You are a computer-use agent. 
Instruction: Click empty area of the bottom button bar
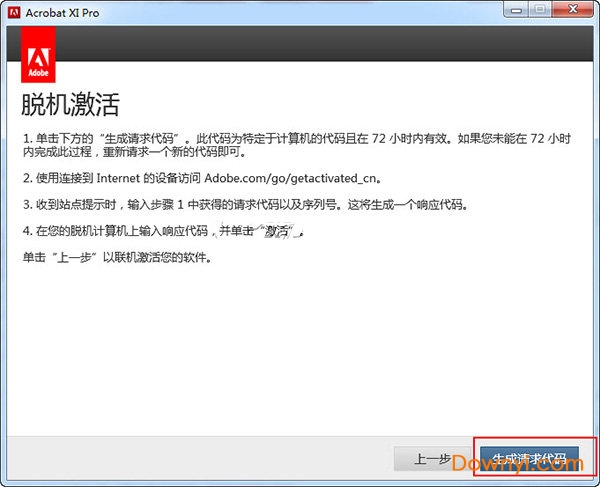[x=200, y=460]
